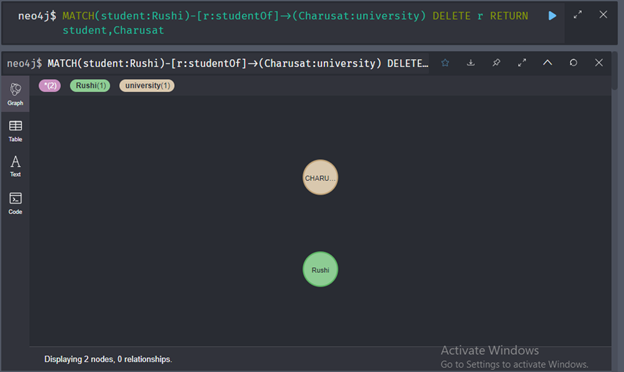Expand the query editor to fullscreen
Image resolution: width=624 pixels, height=372 pixels.
[577, 15]
